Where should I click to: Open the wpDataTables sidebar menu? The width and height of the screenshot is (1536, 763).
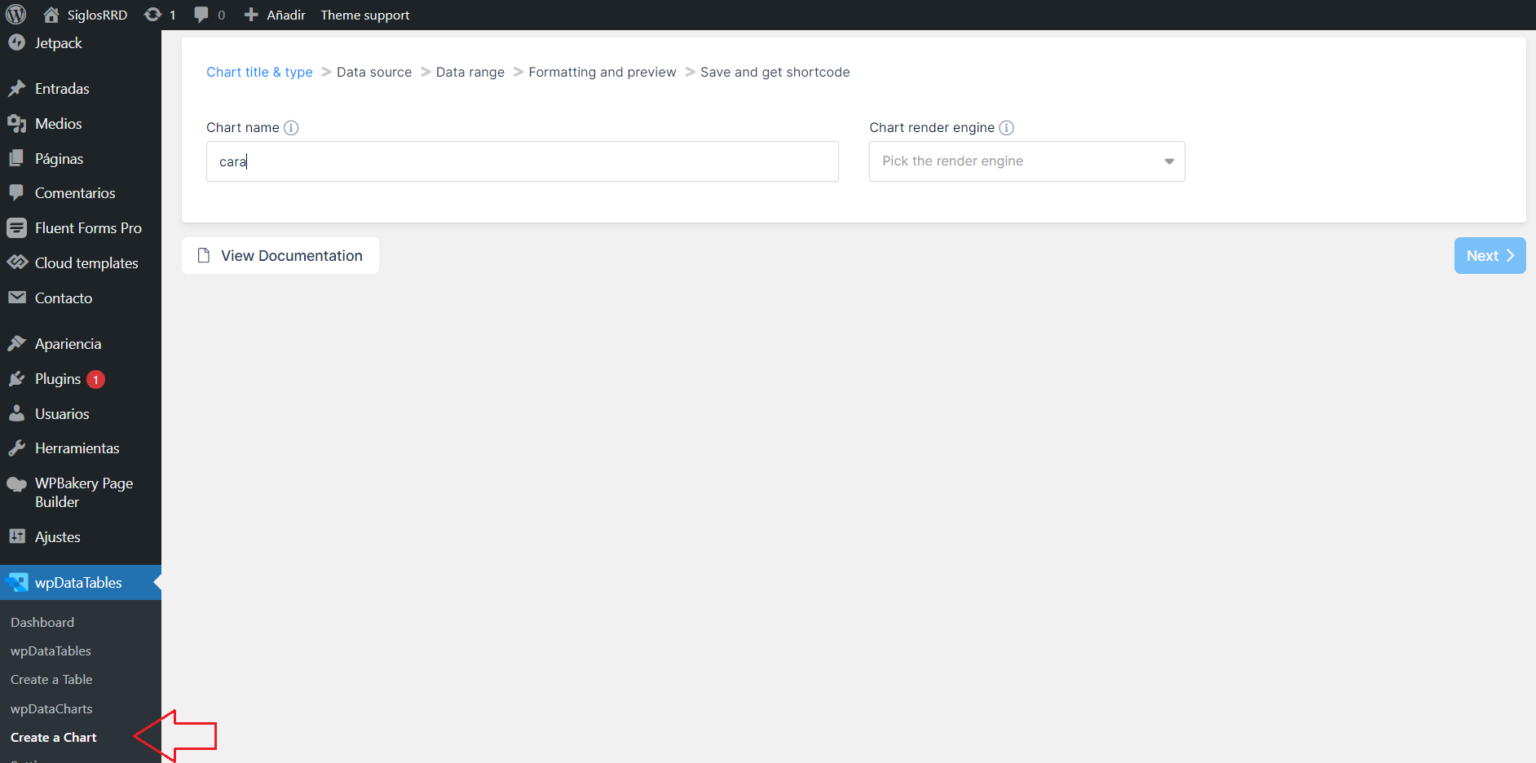click(x=78, y=582)
